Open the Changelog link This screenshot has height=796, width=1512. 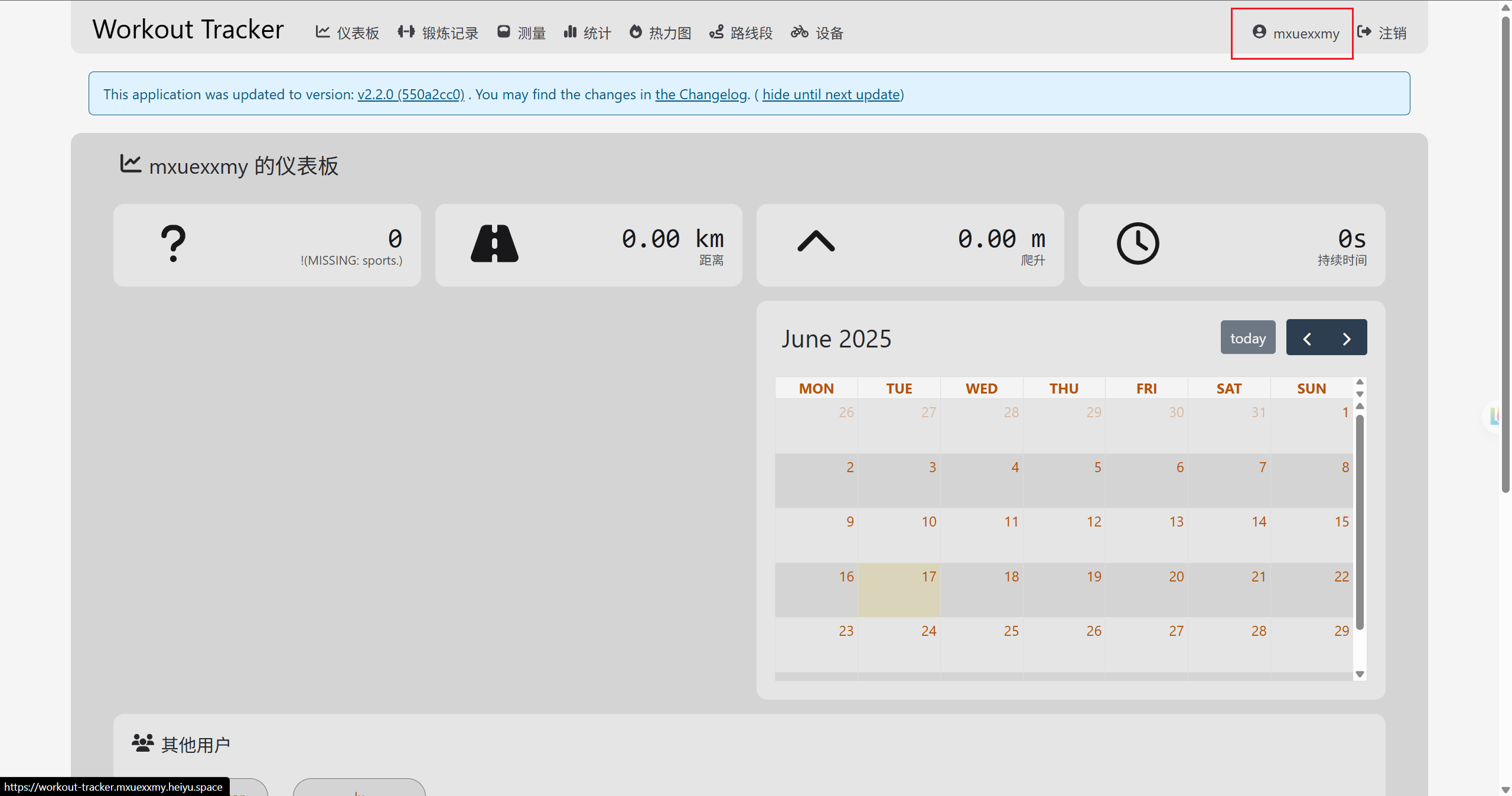click(701, 95)
